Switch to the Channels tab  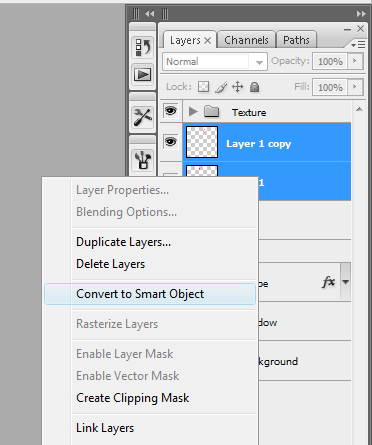point(246,40)
